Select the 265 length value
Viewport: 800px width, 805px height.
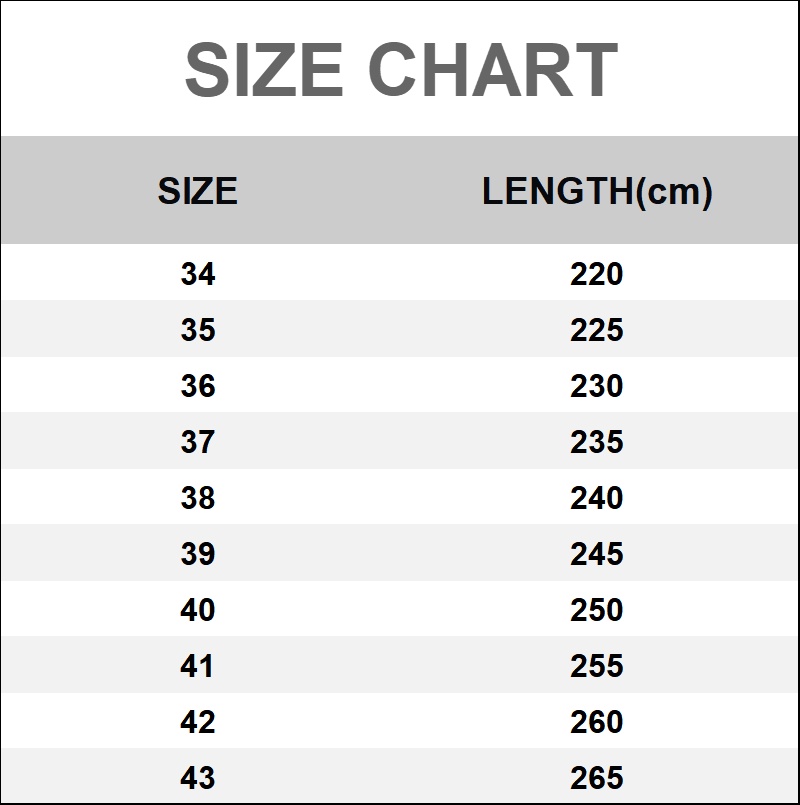pyautogui.click(x=597, y=778)
